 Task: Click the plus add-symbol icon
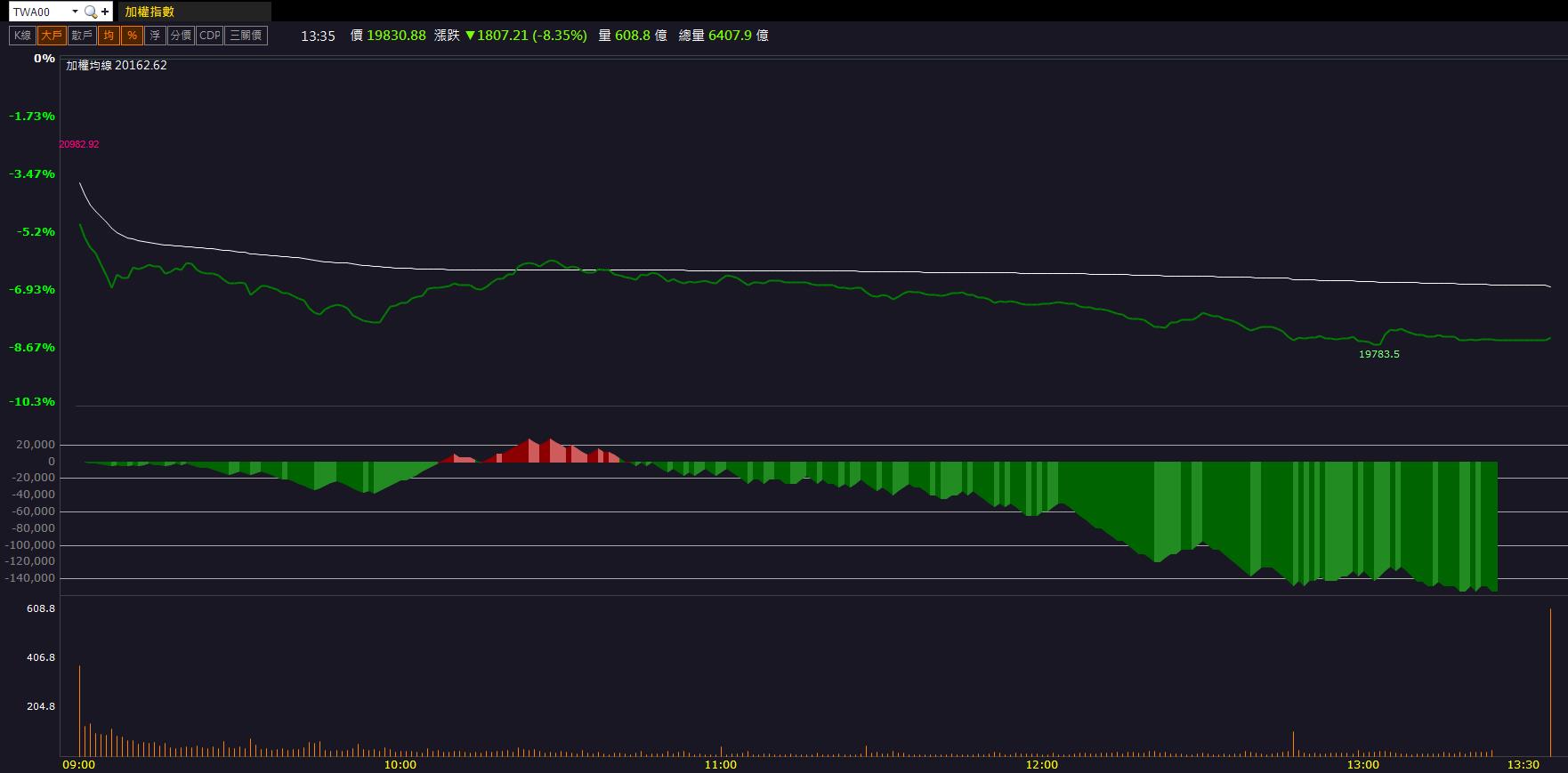coord(105,12)
